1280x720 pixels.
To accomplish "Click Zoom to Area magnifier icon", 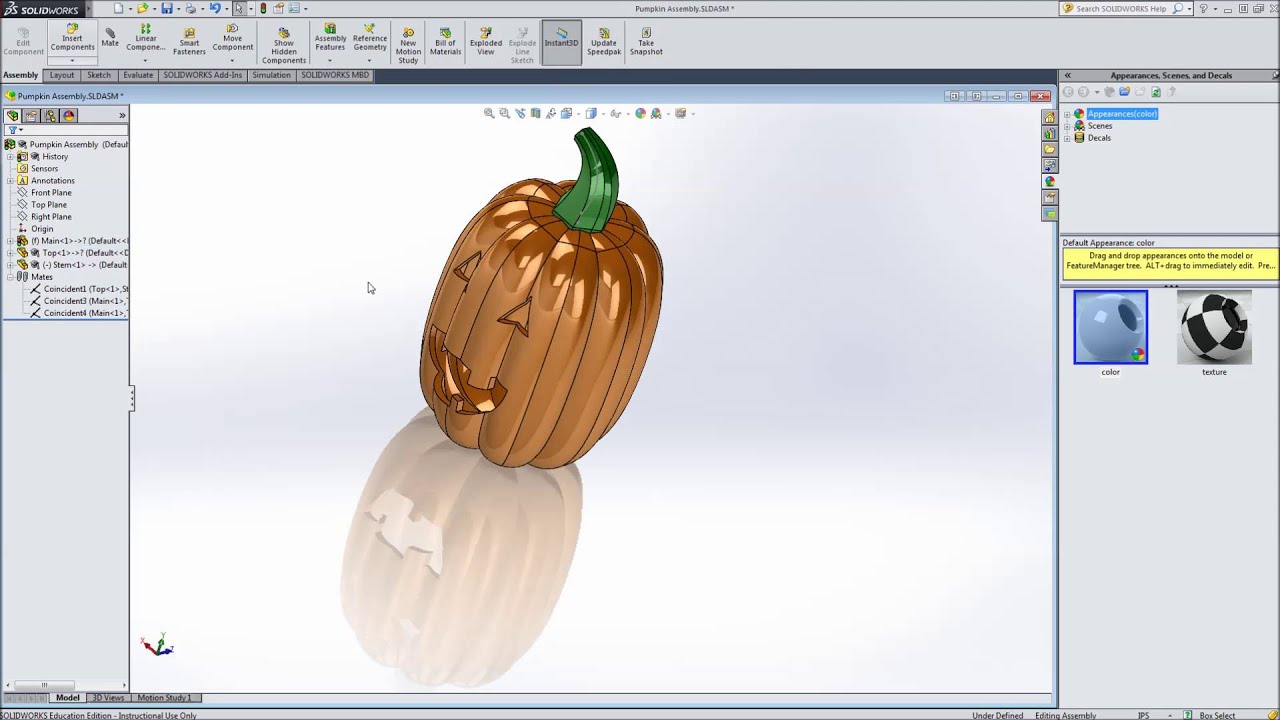I will click(504, 113).
